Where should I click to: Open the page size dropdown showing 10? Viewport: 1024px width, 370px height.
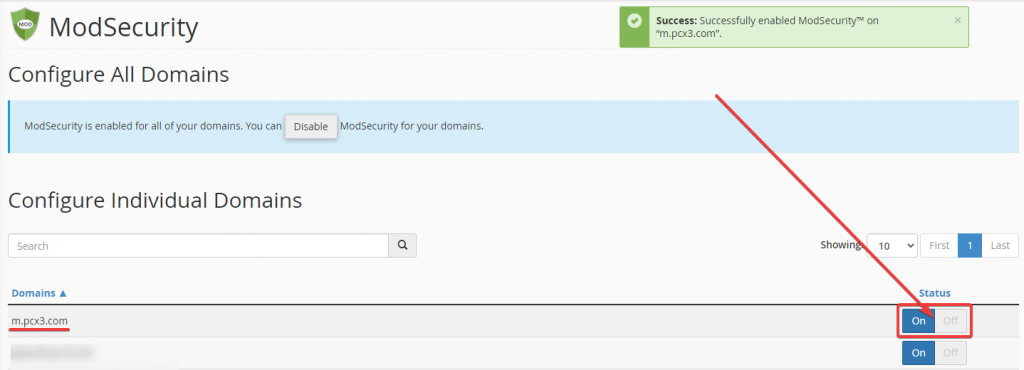(x=892, y=246)
